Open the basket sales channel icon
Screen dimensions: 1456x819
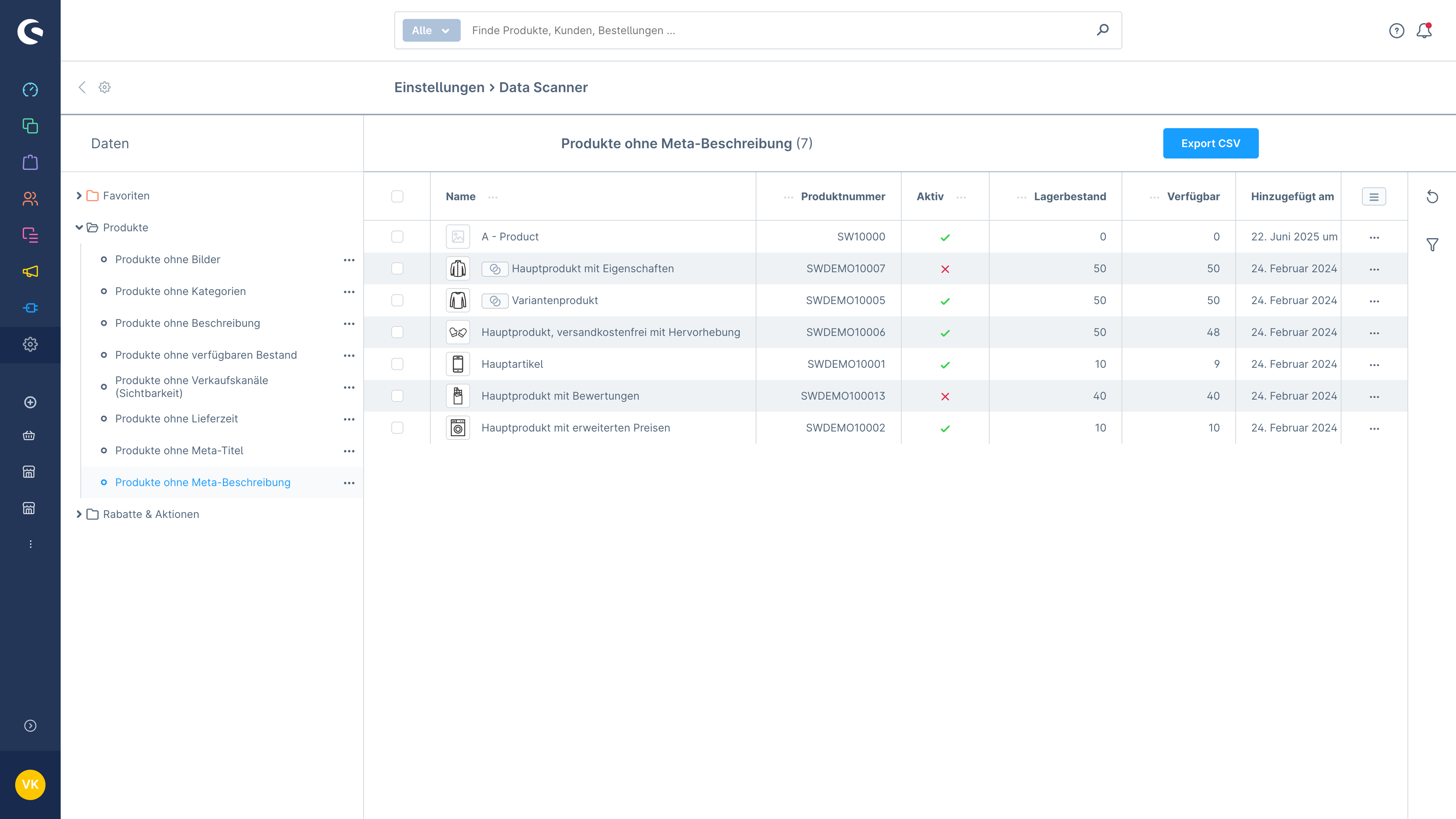29,436
